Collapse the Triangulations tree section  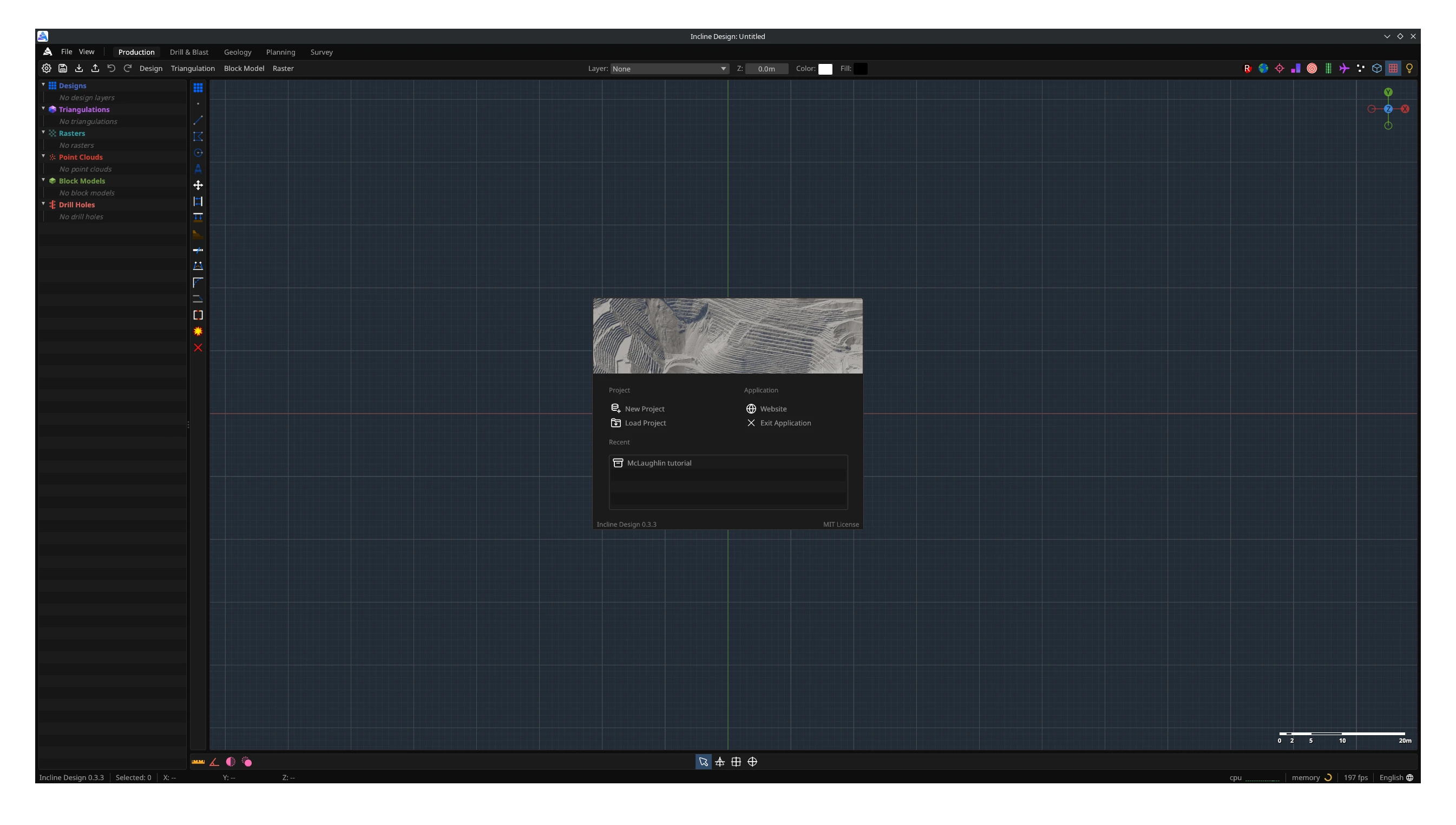point(43,108)
